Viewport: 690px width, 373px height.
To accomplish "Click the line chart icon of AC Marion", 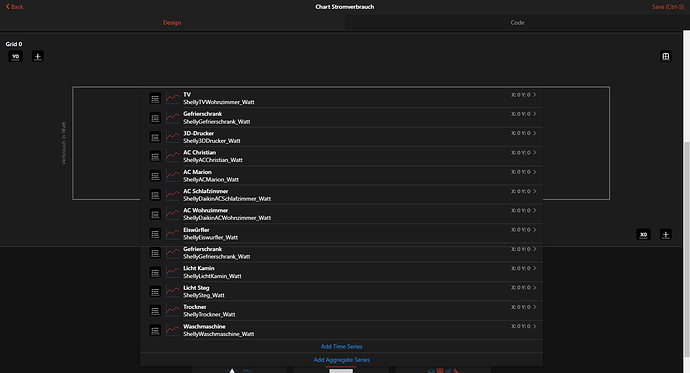I will click(173, 176).
